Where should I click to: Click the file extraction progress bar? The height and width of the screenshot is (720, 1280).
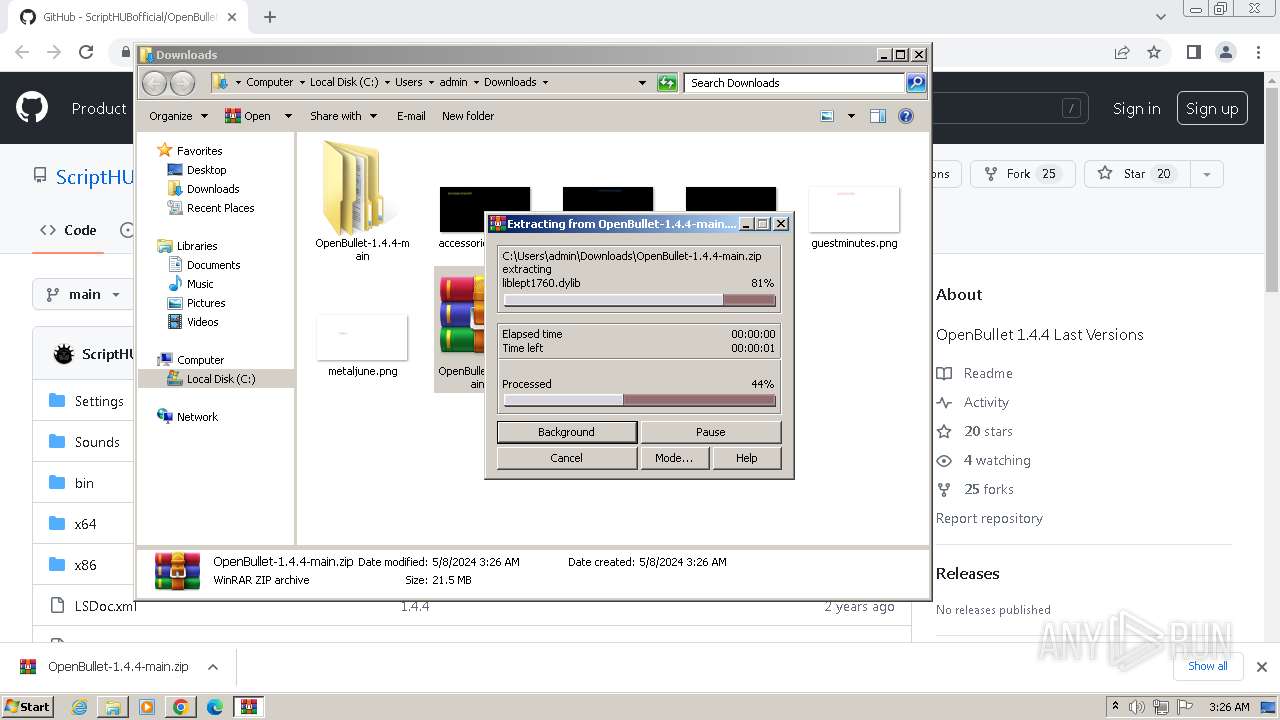[x=639, y=300]
